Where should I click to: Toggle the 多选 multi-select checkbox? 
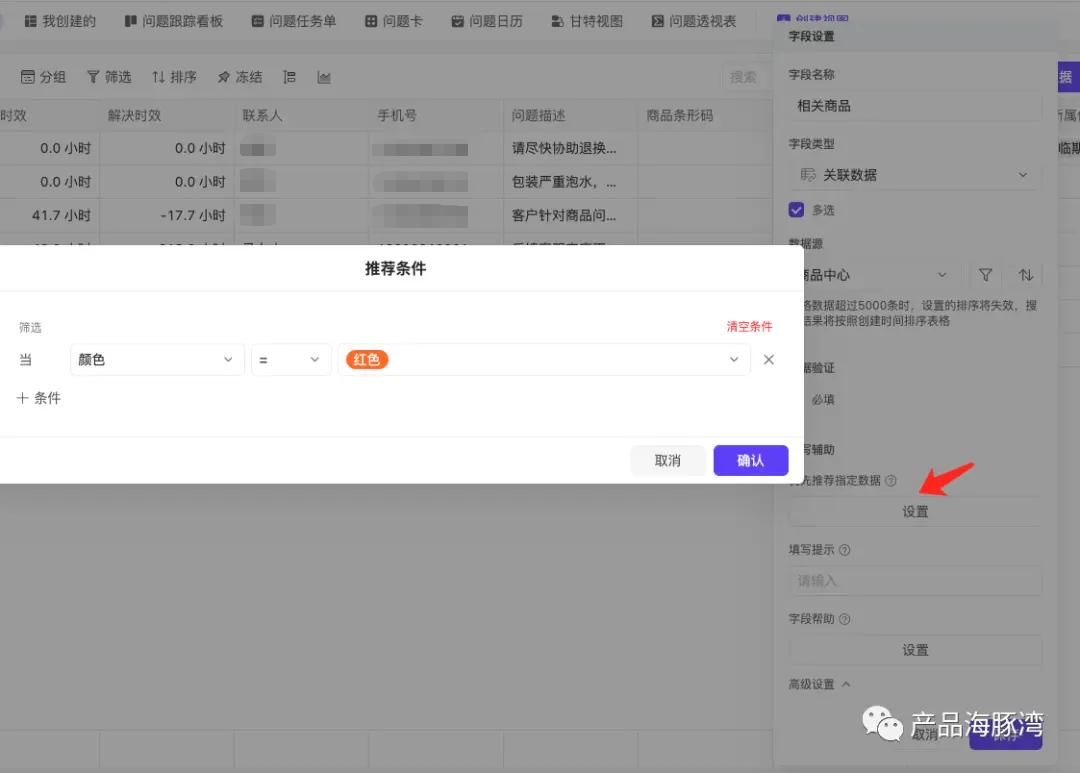click(797, 210)
